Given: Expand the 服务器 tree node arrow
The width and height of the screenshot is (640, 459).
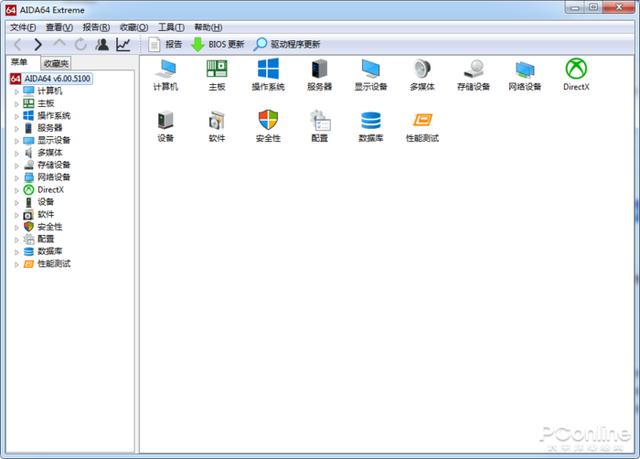Looking at the screenshot, I should [17, 129].
